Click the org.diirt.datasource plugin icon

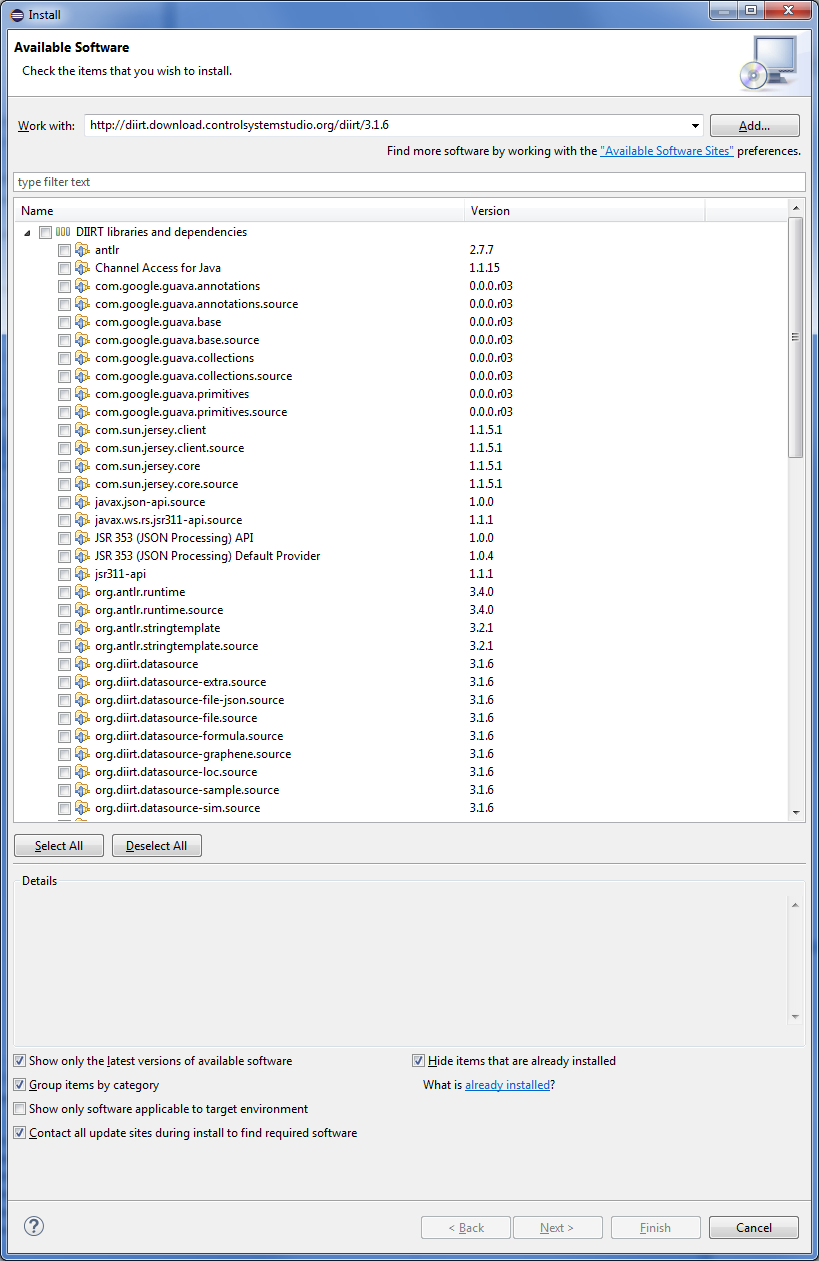coord(82,663)
